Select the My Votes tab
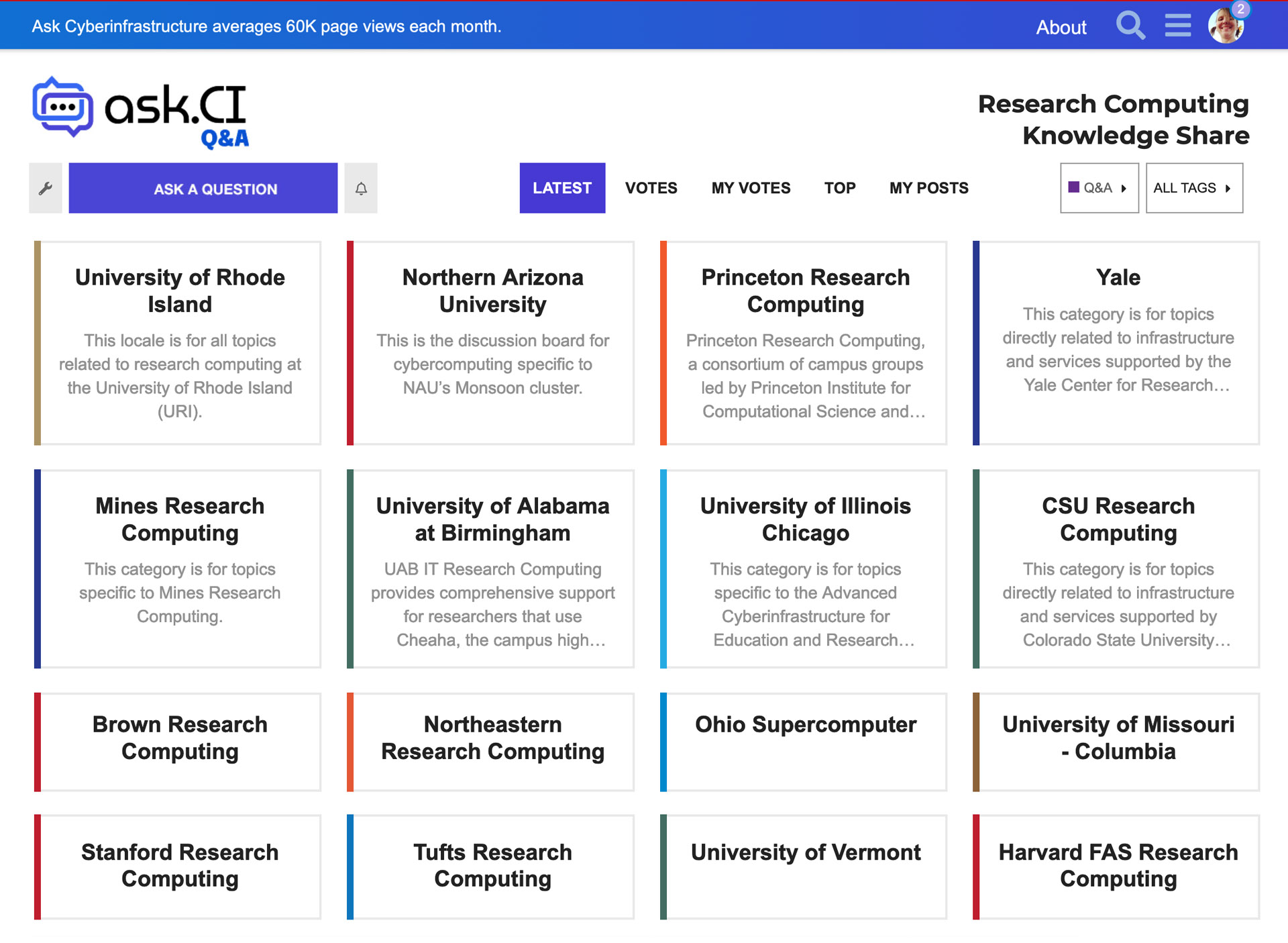 coord(751,189)
